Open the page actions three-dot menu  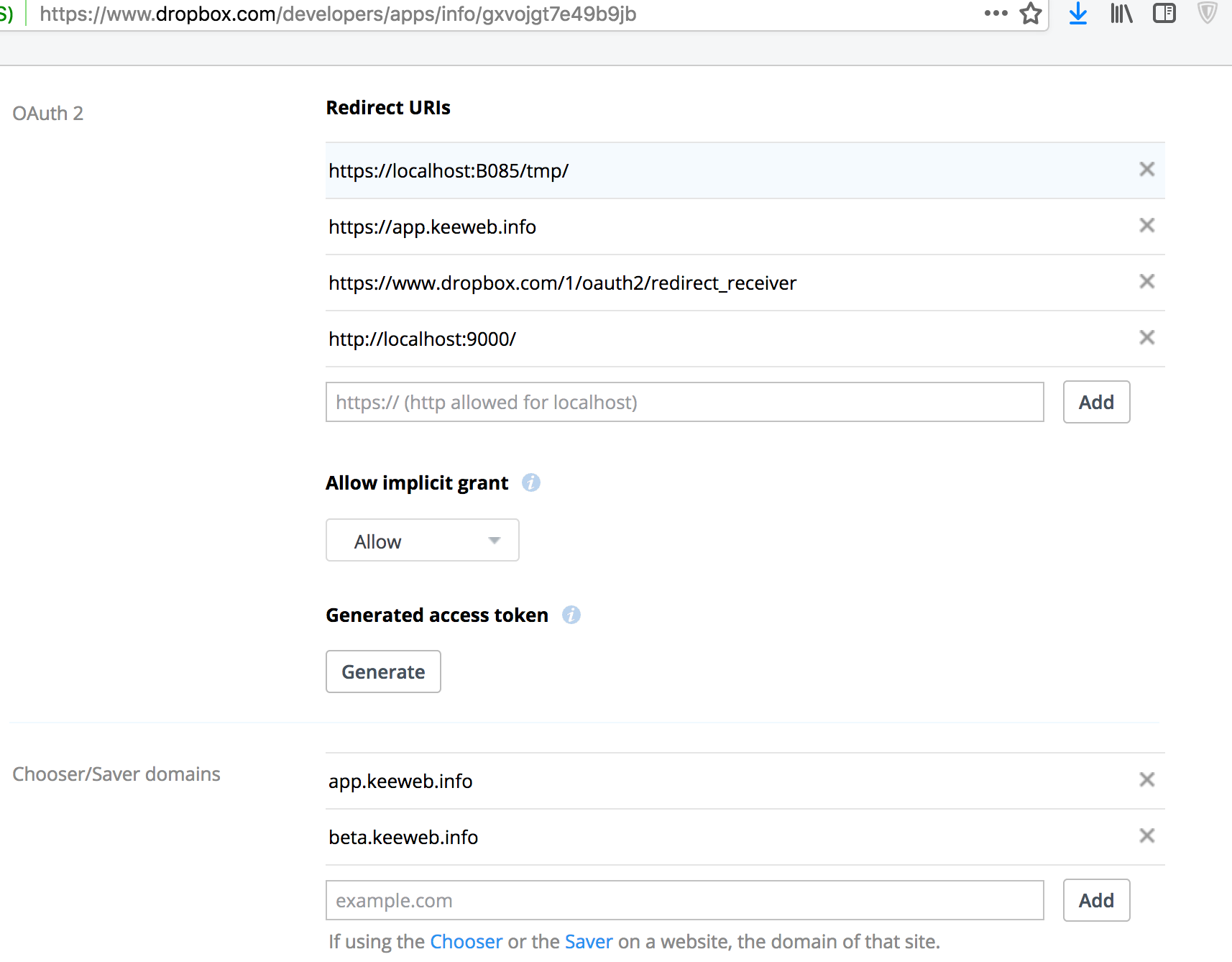(x=996, y=13)
